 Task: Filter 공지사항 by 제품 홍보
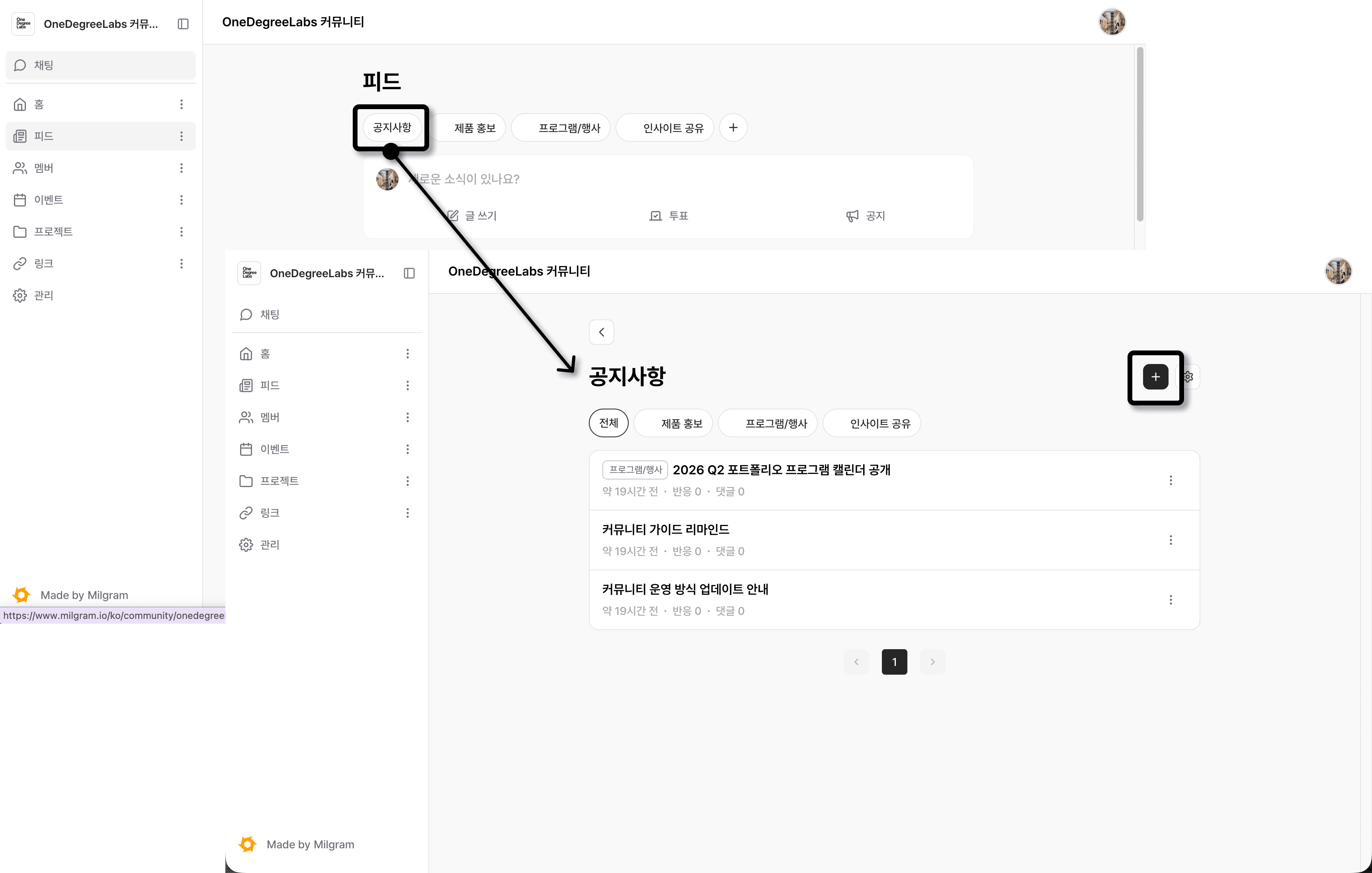[x=674, y=423]
